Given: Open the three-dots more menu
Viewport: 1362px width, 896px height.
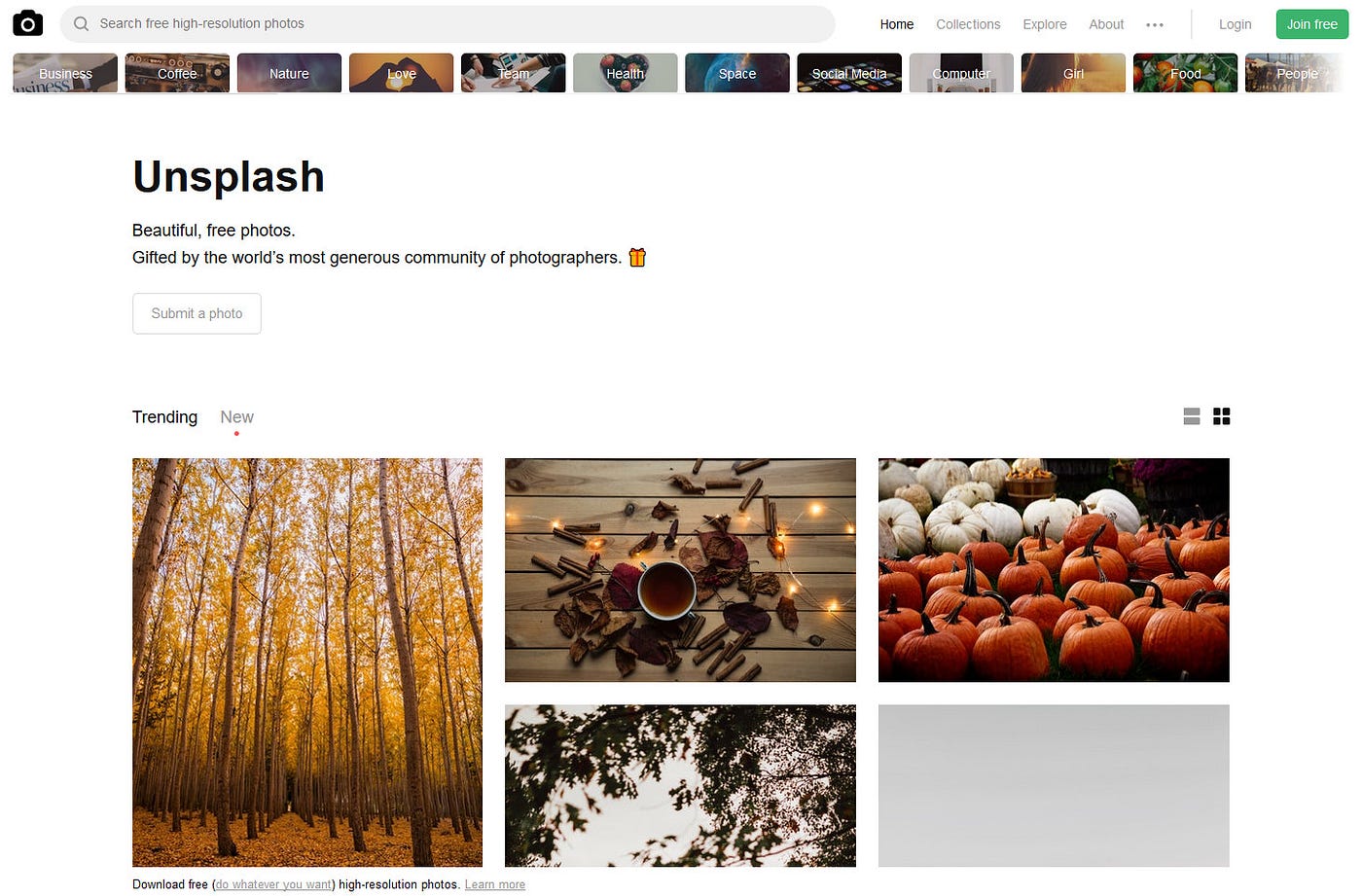Looking at the screenshot, I should [1155, 24].
